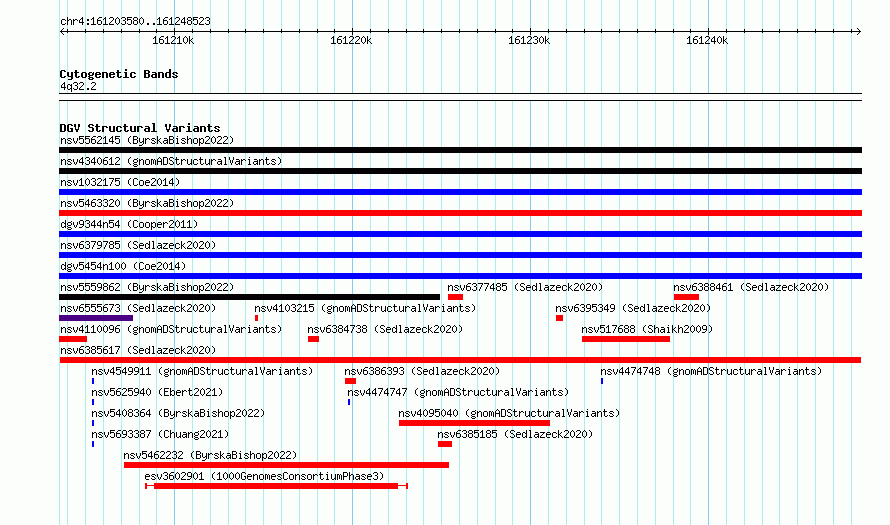Screen dimensions: 890x525
Task: Click the right arrow of the ruler
Action: pos(858,31)
